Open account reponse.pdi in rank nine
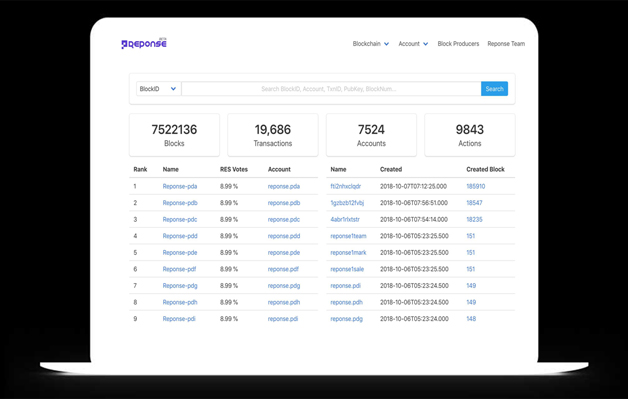 pyautogui.click(x=283, y=319)
